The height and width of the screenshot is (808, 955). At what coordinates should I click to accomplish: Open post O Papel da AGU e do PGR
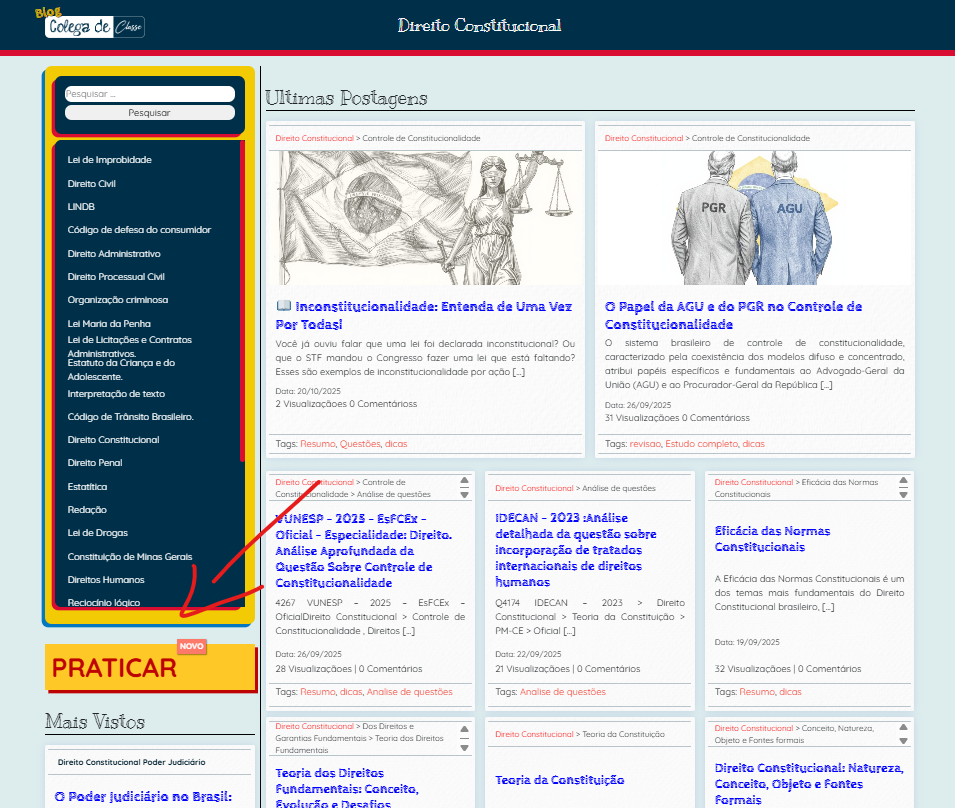pos(733,315)
